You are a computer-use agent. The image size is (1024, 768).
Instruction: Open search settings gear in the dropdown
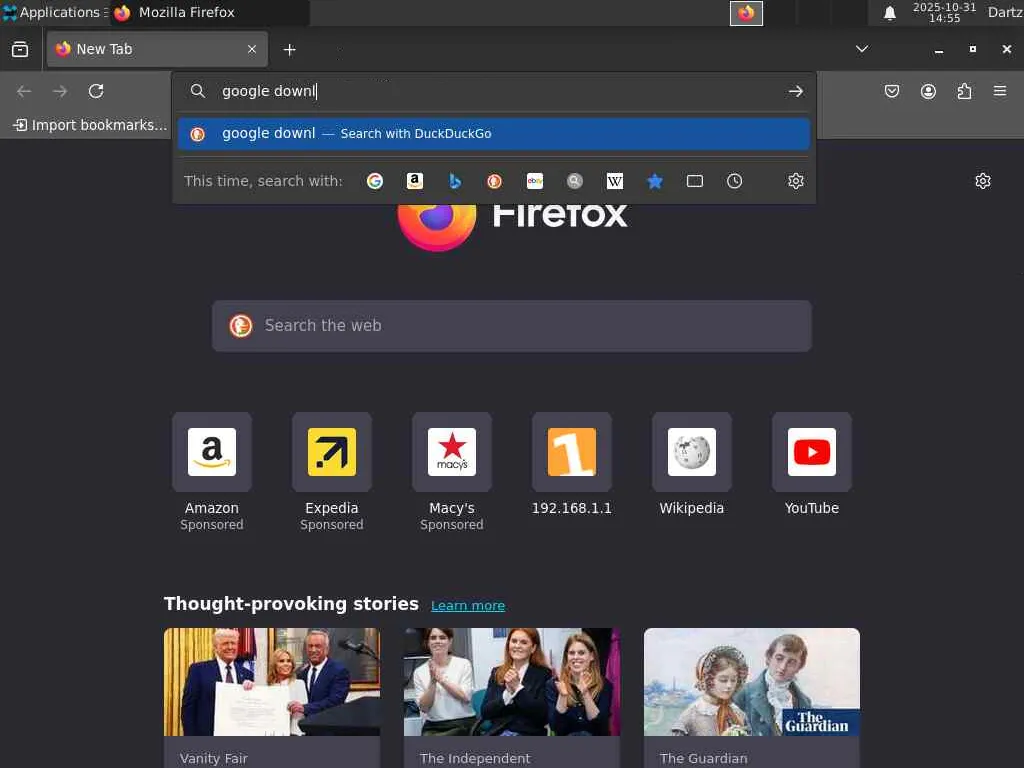pyautogui.click(x=795, y=181)
